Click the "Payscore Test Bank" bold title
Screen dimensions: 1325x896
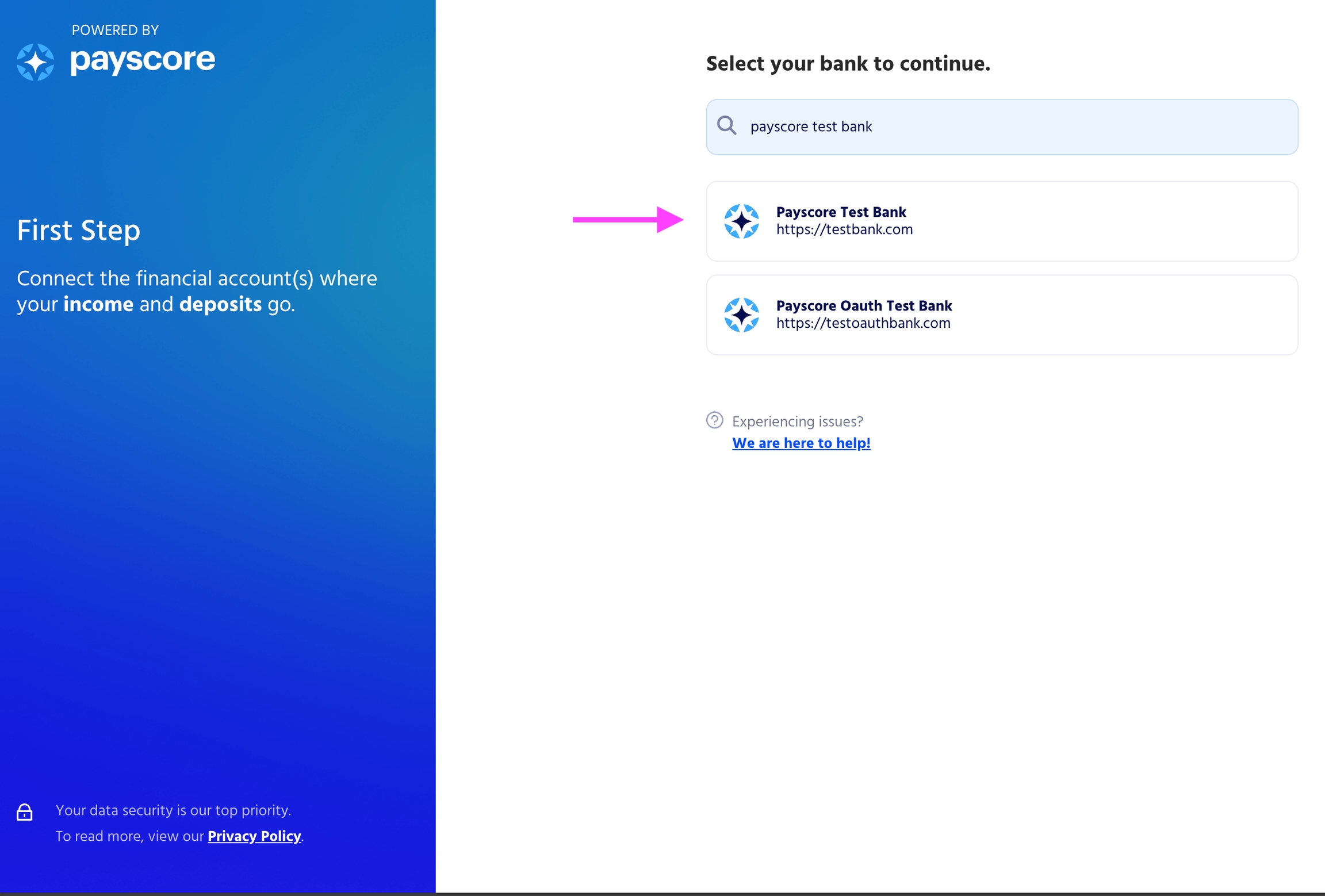coord(840,212)
